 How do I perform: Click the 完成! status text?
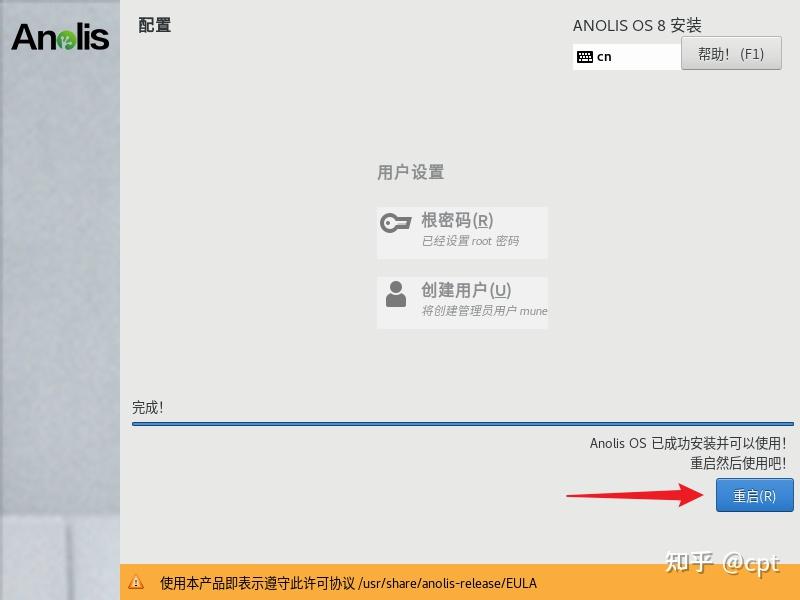[147, 407]
